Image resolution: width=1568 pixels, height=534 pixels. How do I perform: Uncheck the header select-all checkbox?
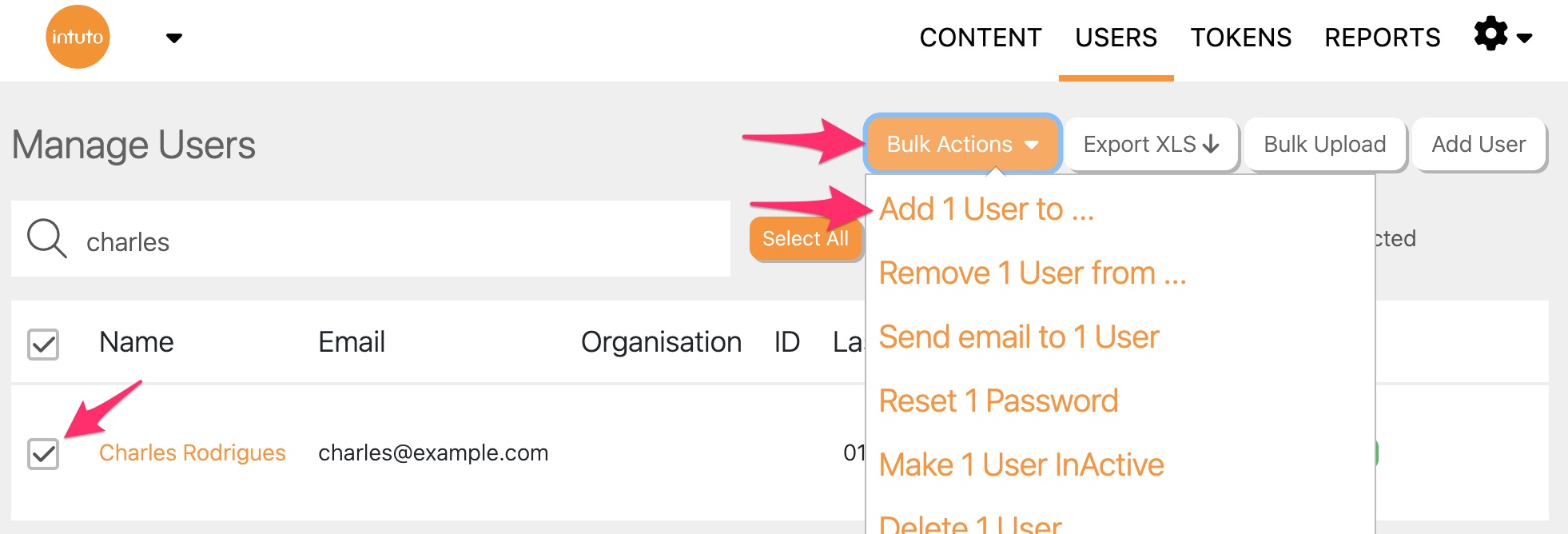coord(43,345)
